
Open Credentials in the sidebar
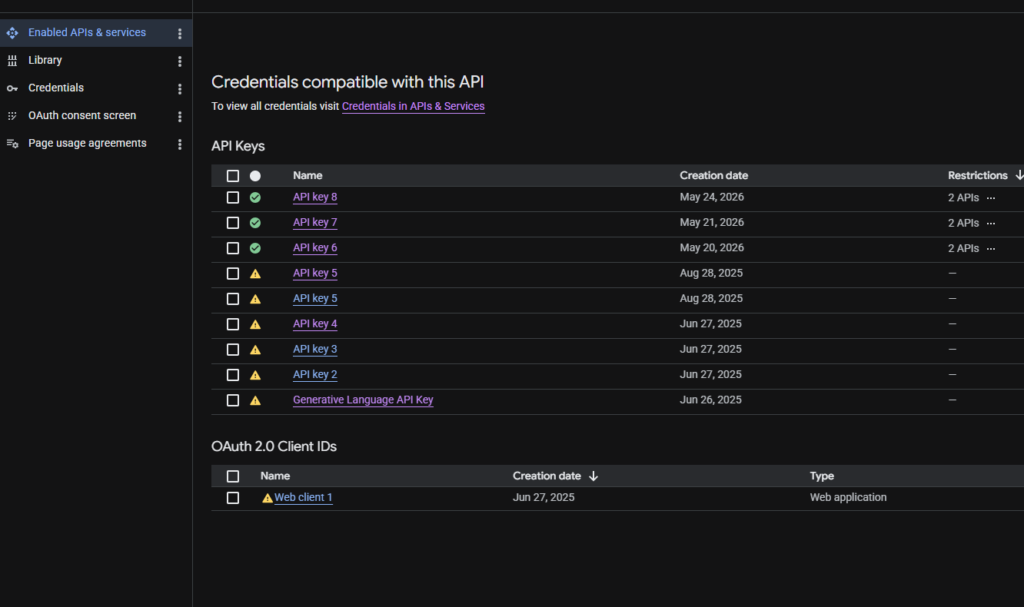(x=56, y=88)
